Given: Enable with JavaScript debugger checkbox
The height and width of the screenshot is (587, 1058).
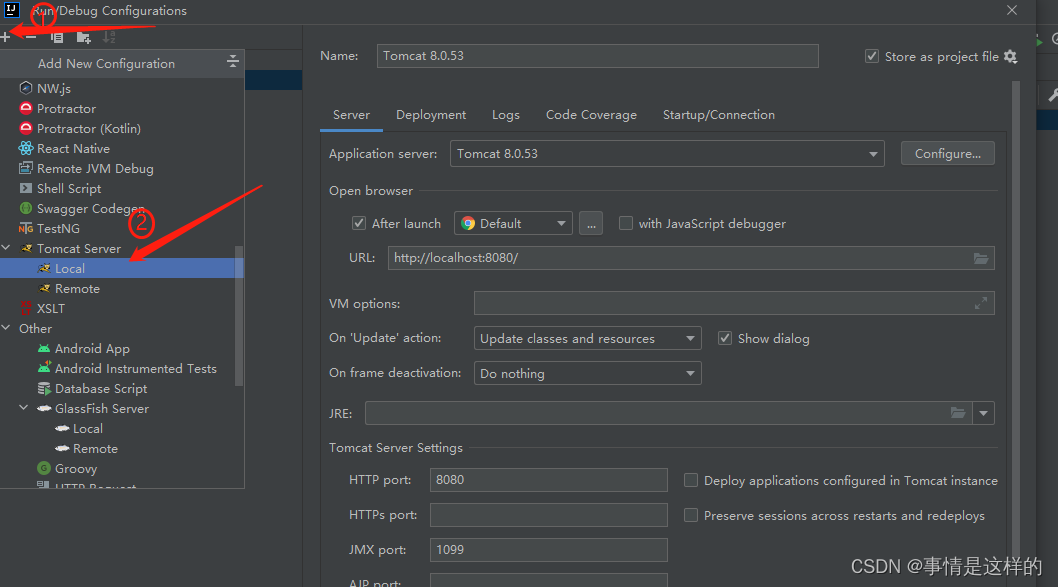Looking at the screenshot, I should (x=625, y=223).
